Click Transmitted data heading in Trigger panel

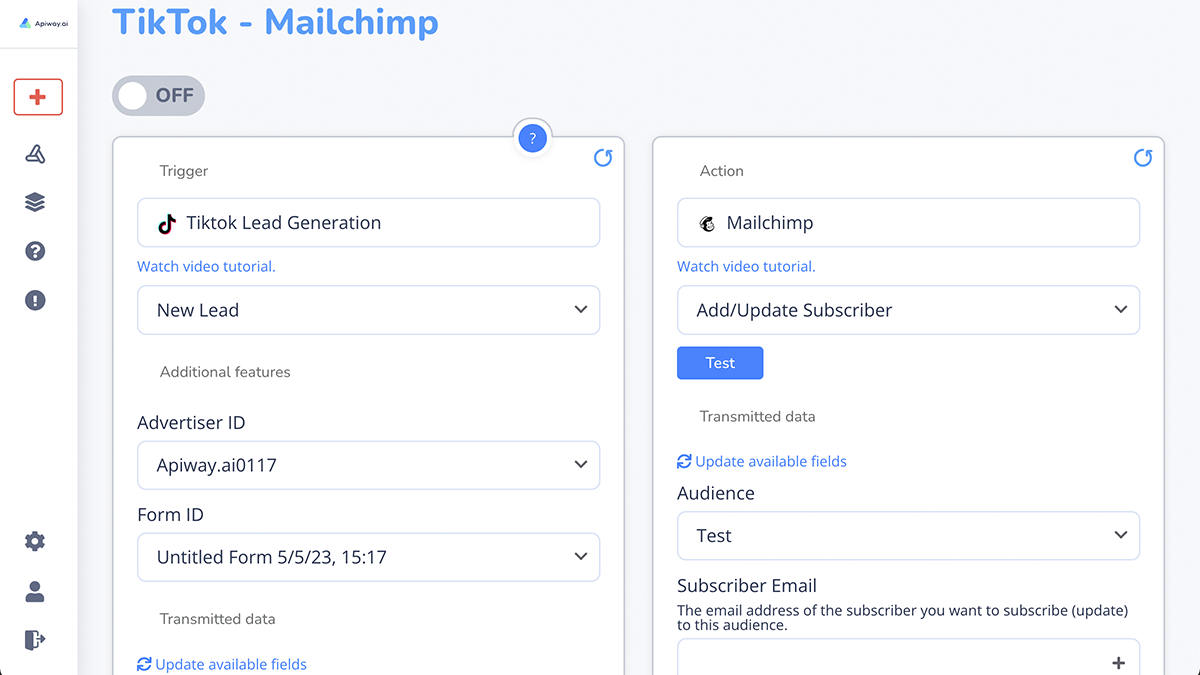click(x=217, y=619)
